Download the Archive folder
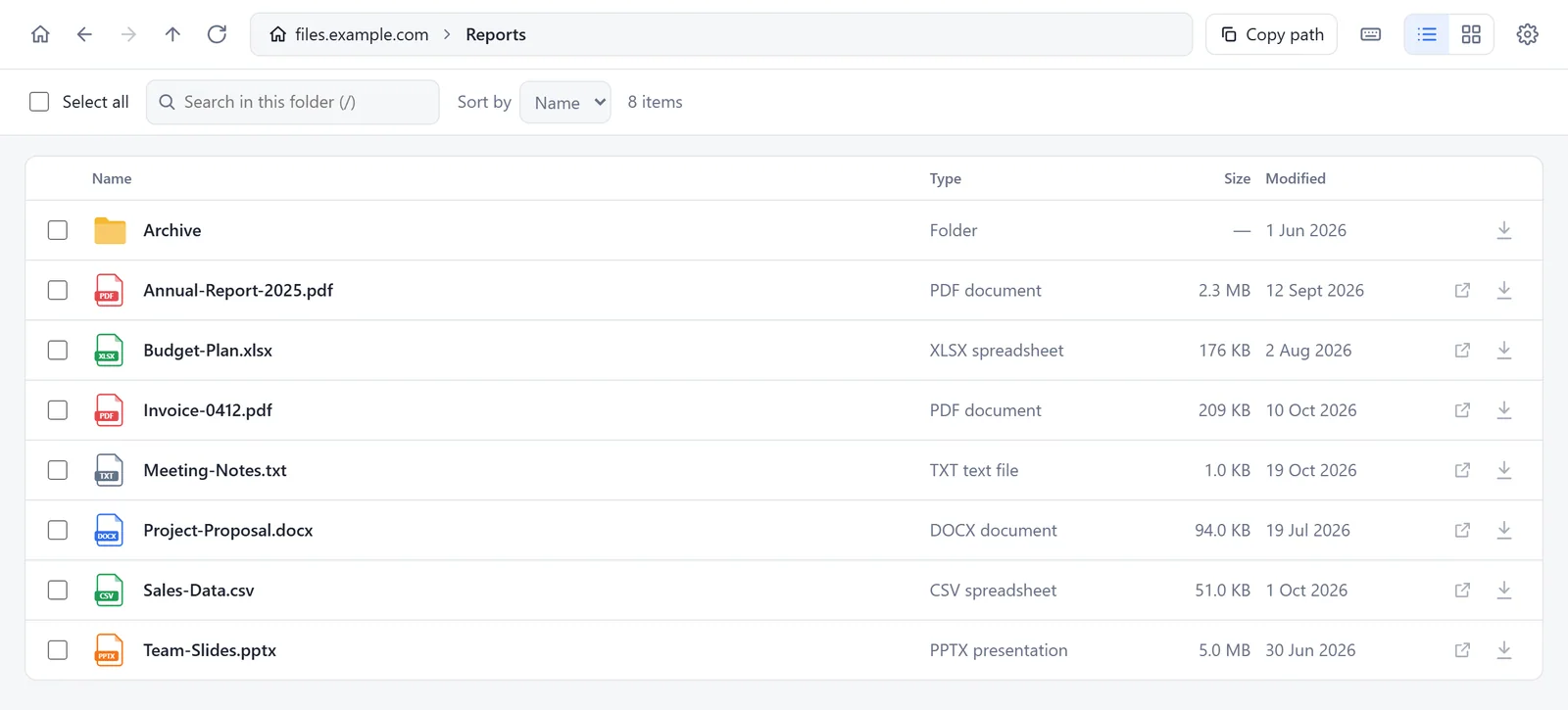Screen dimensions: 1568x710 pyautogui.click(x=1504, y=230)
